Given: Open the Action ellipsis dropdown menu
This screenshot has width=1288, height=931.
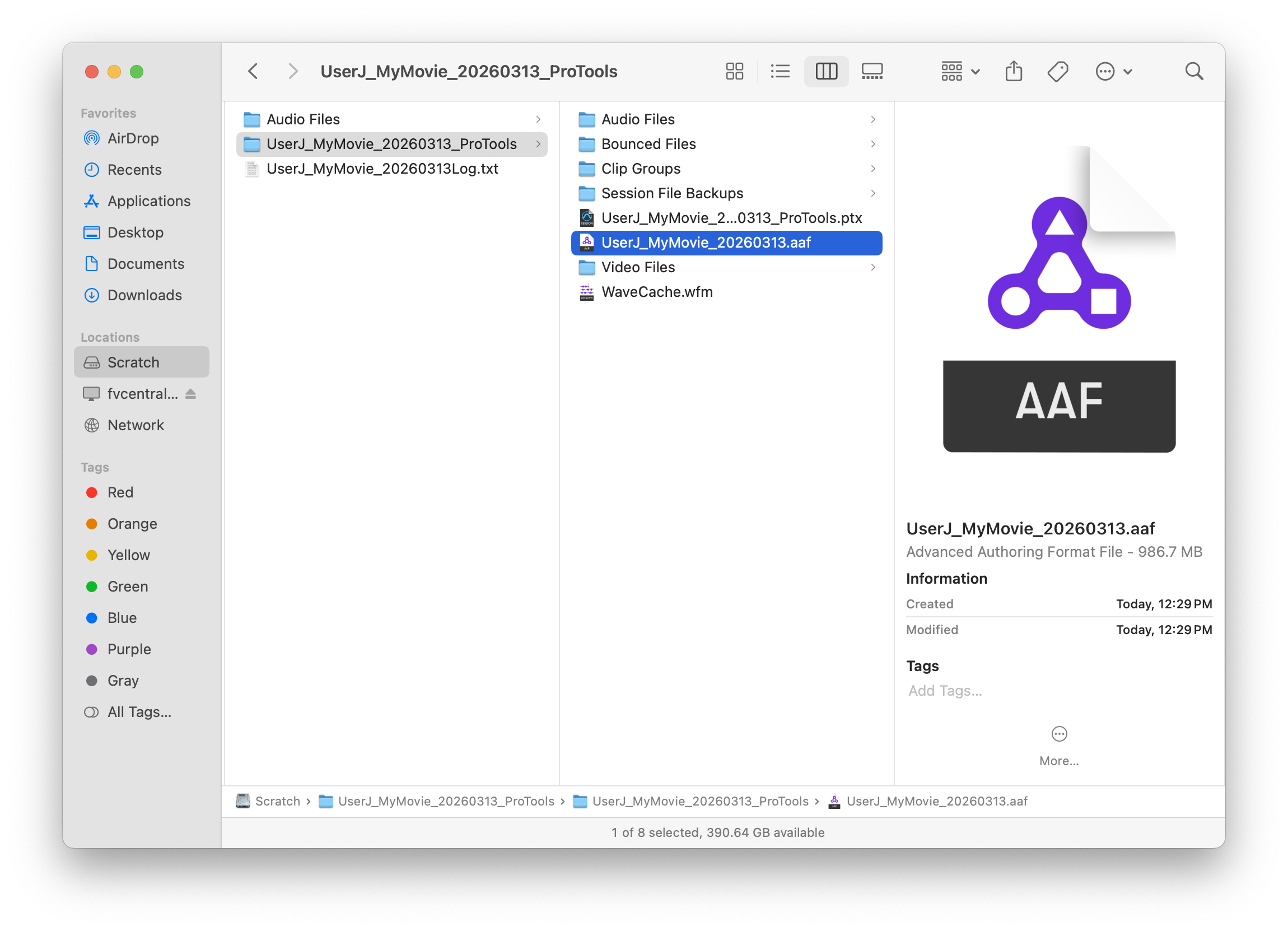Looking at the screenshot, I should tap(1113, 71).
